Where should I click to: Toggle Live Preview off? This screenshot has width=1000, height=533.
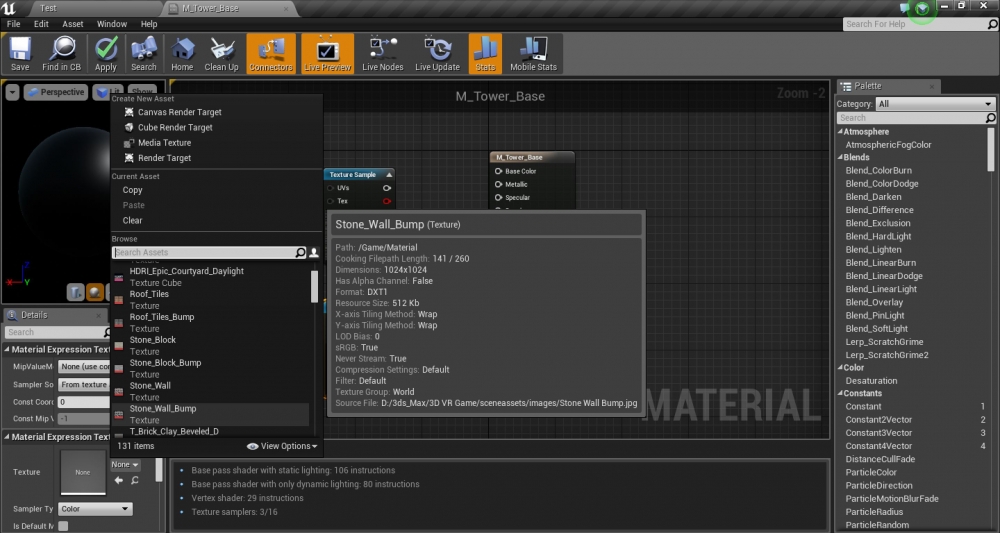pos(328,54)
